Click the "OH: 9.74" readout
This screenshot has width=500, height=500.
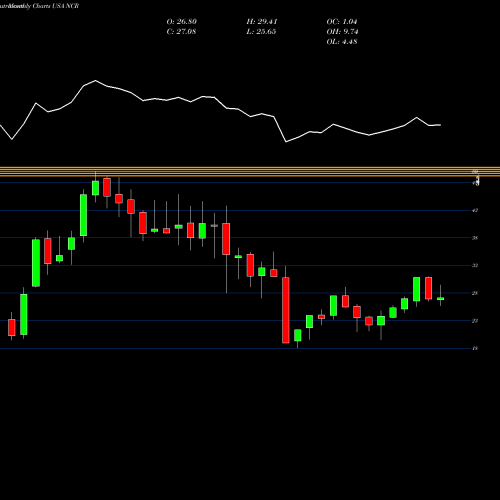[x=342, y=32]
